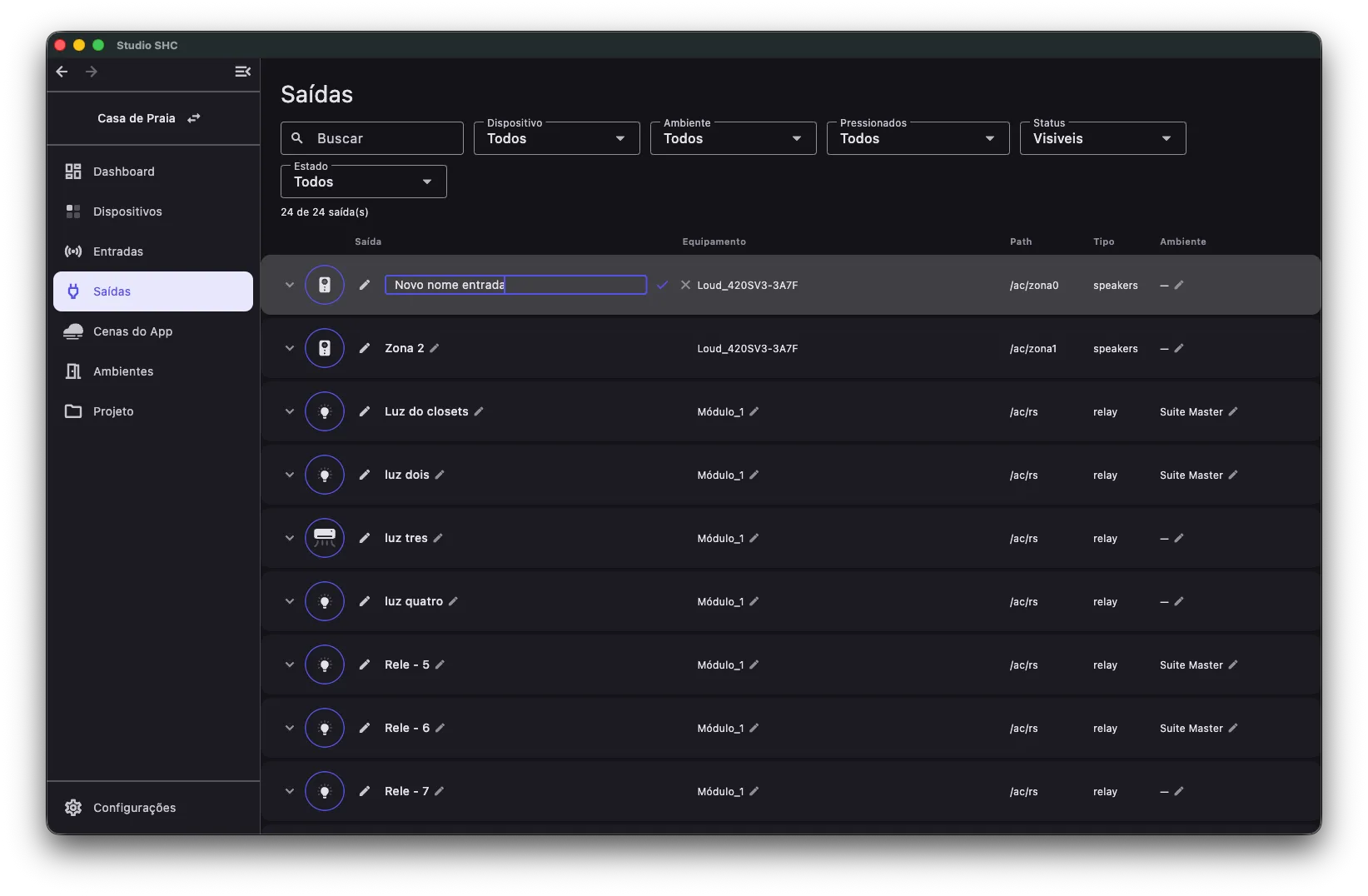Click the Buscar search field

[372, 138]
